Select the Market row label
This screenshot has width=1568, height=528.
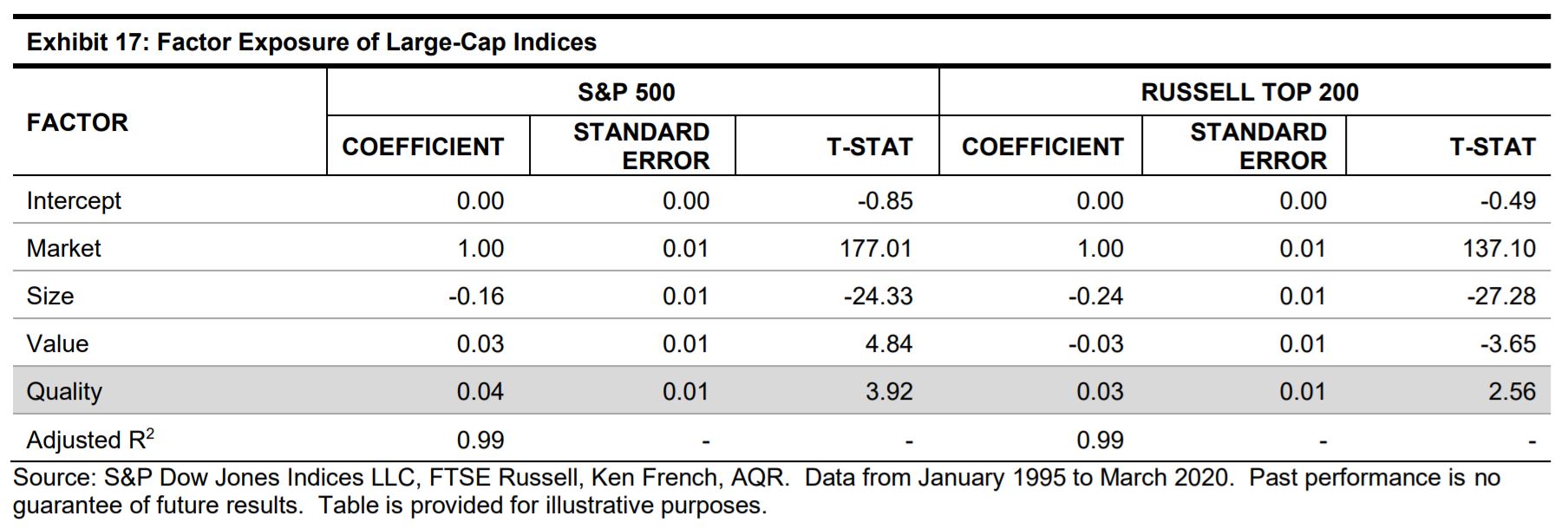click(x=63, y=249)
